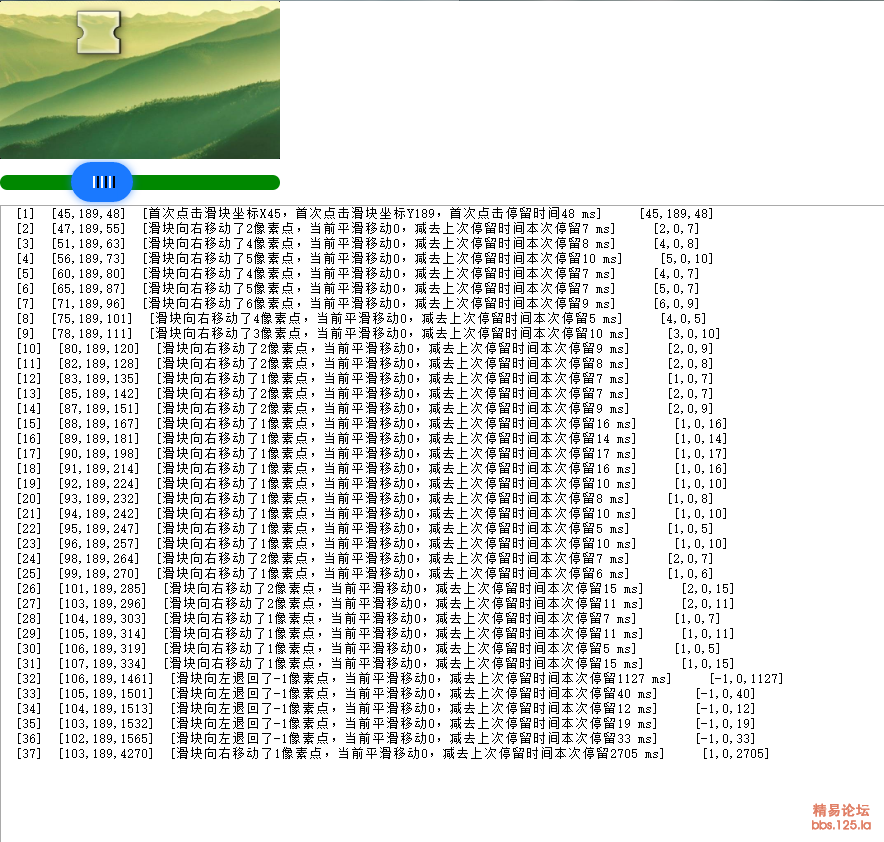This screenshot has width=884, height=842.
Task: Click the delta value [2,0,11]
Action: 708,604
